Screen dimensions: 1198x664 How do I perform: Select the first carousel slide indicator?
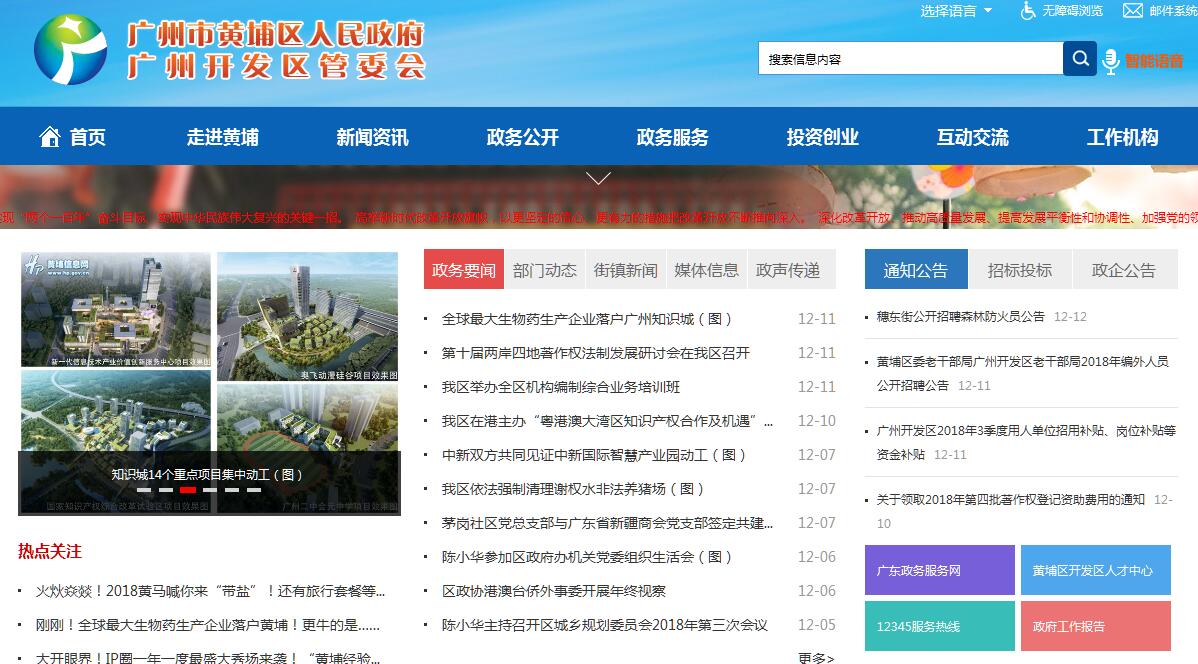pyautogui.click(x=144, y=490)
